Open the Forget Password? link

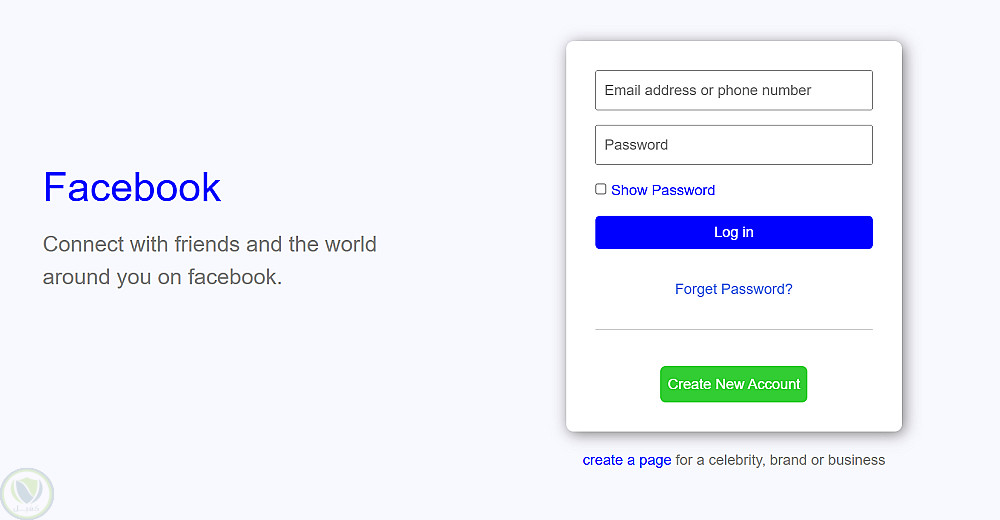click(x=733, y=289)
